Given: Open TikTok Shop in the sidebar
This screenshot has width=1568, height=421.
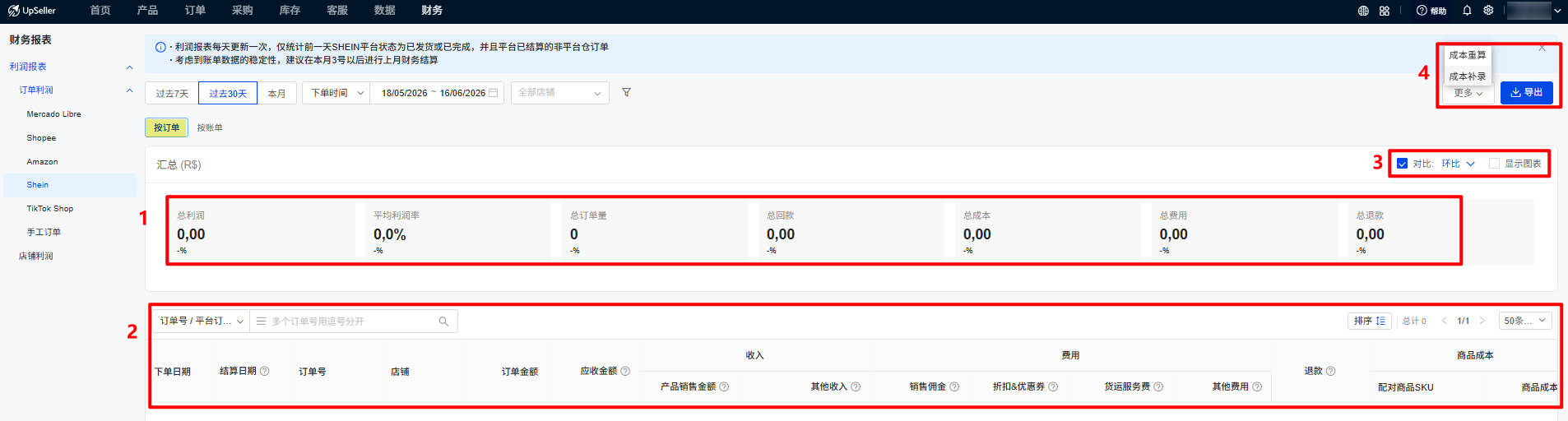Looking at the screenshot, I should click(x=49, y=209).
